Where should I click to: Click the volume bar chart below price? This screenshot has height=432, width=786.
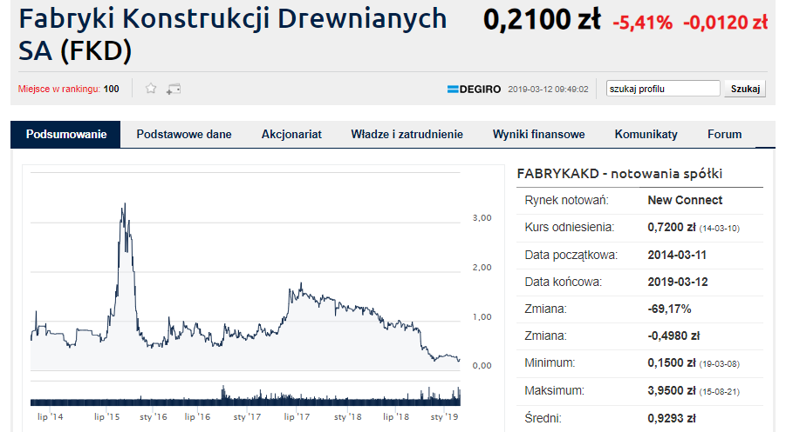[245, 395]
